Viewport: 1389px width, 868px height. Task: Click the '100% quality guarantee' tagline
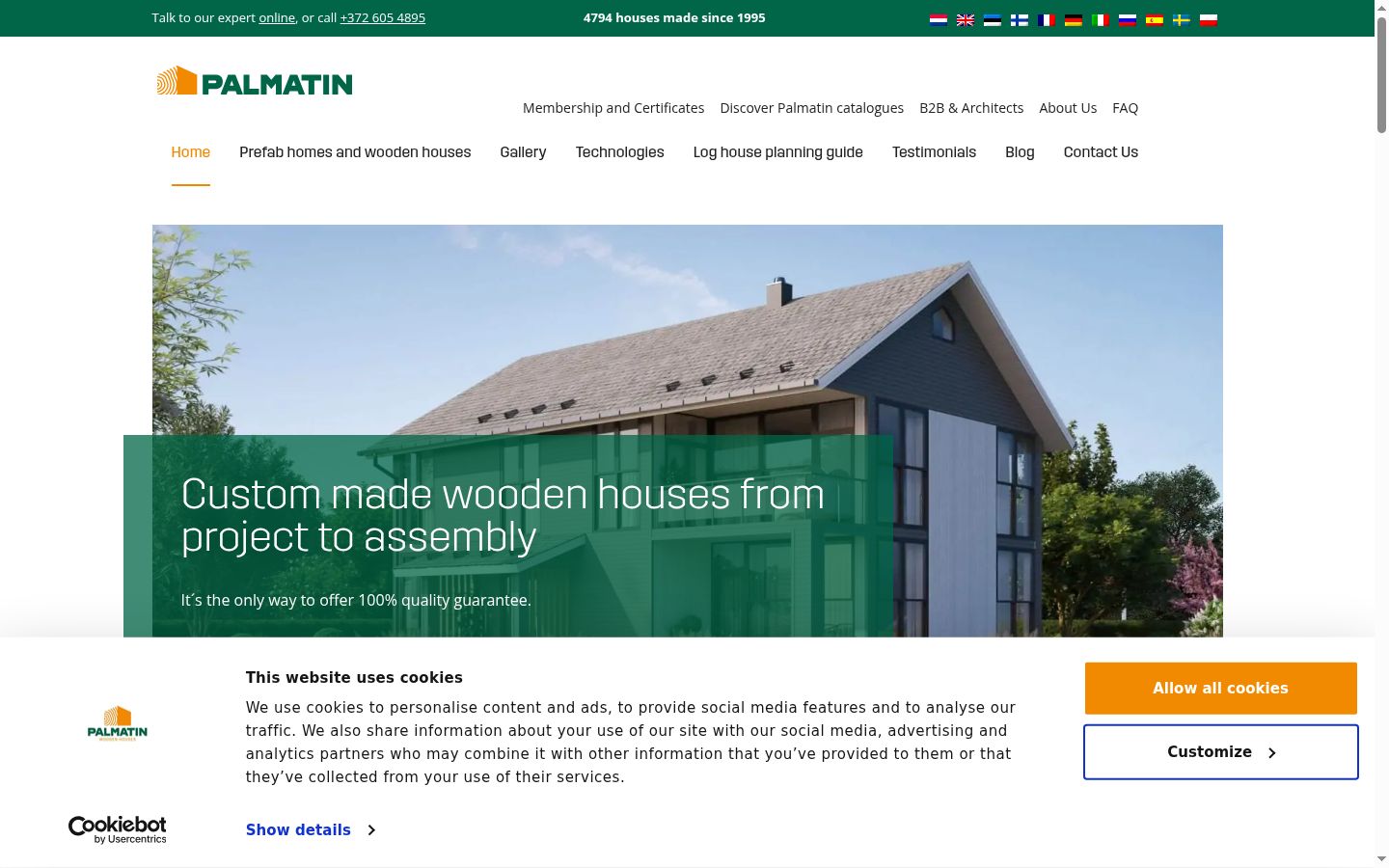356,600
